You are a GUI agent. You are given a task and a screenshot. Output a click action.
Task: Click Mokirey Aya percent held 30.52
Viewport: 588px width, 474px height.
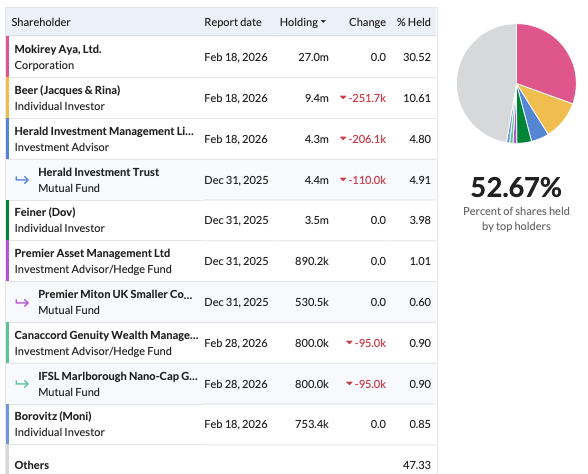click(417, 57)
